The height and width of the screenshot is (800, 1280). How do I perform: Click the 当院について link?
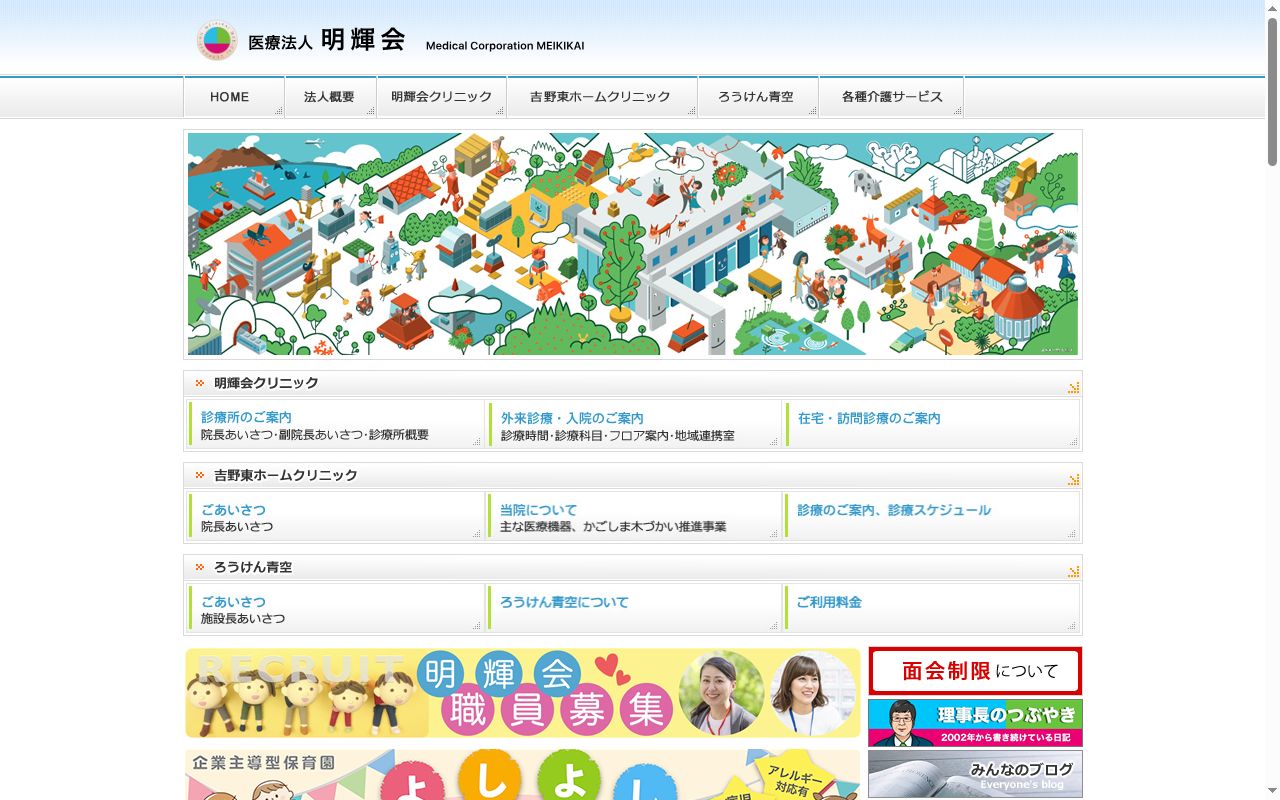point(538,509)
